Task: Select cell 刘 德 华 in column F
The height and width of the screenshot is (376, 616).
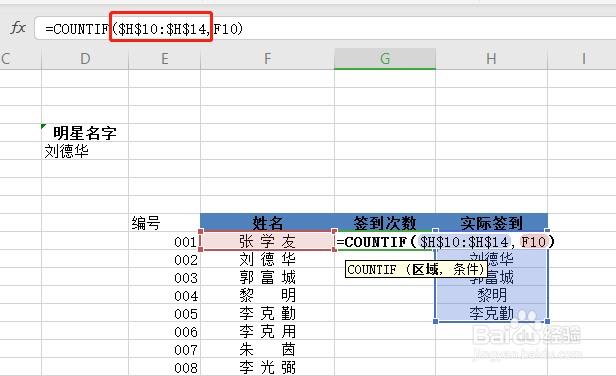Action: [x=268, y=259]
